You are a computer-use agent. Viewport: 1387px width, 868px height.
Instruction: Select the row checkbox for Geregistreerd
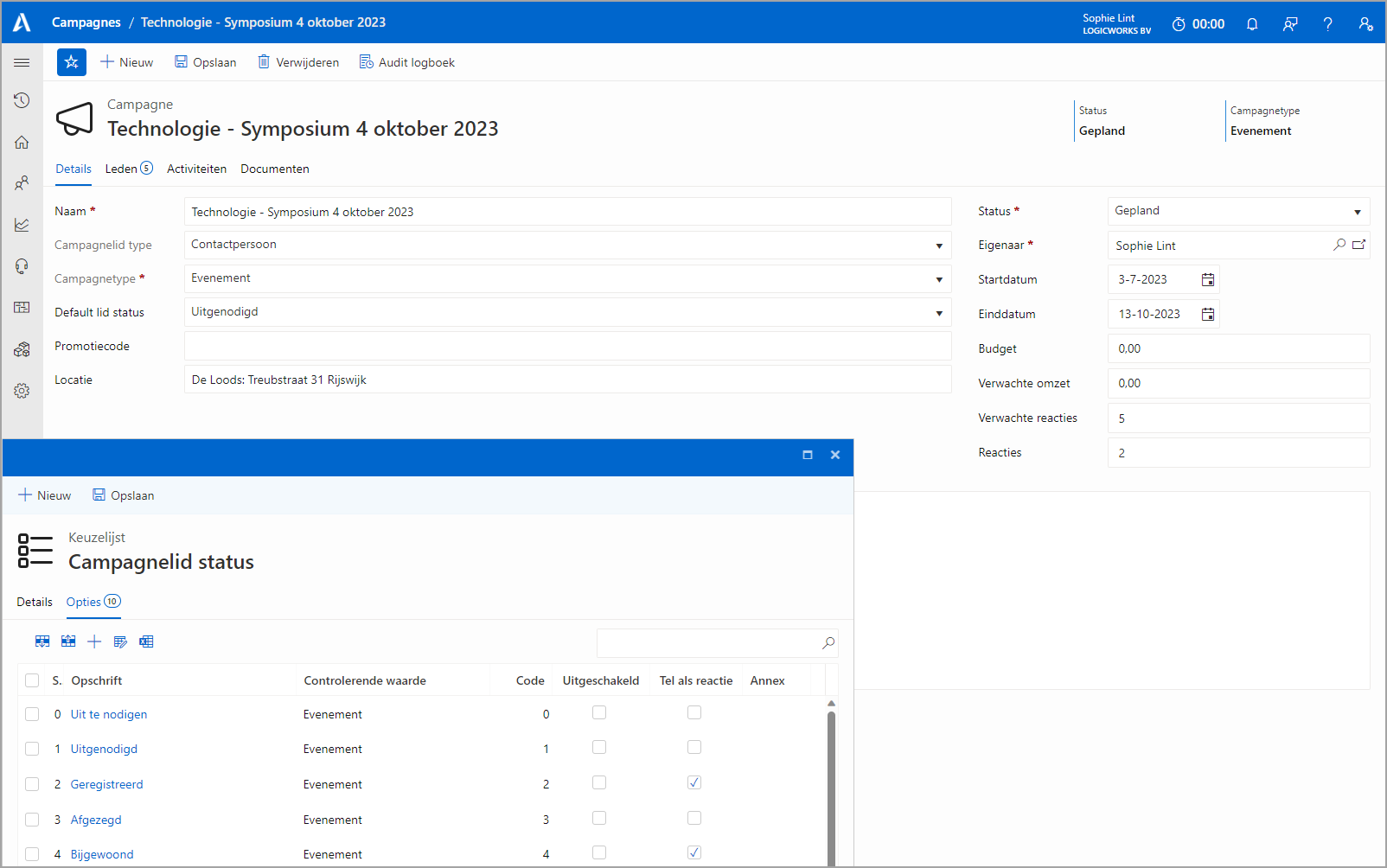pyautogui.click(x=32, y=784)
